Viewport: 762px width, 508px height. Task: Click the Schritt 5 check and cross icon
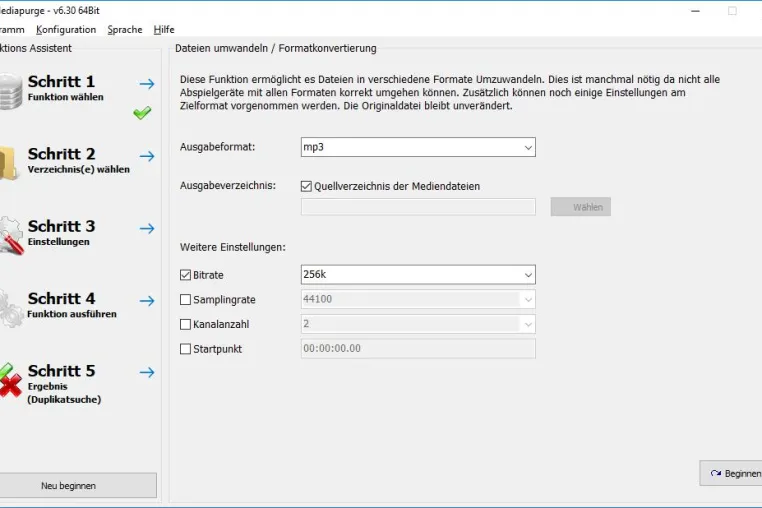point(11,380)
